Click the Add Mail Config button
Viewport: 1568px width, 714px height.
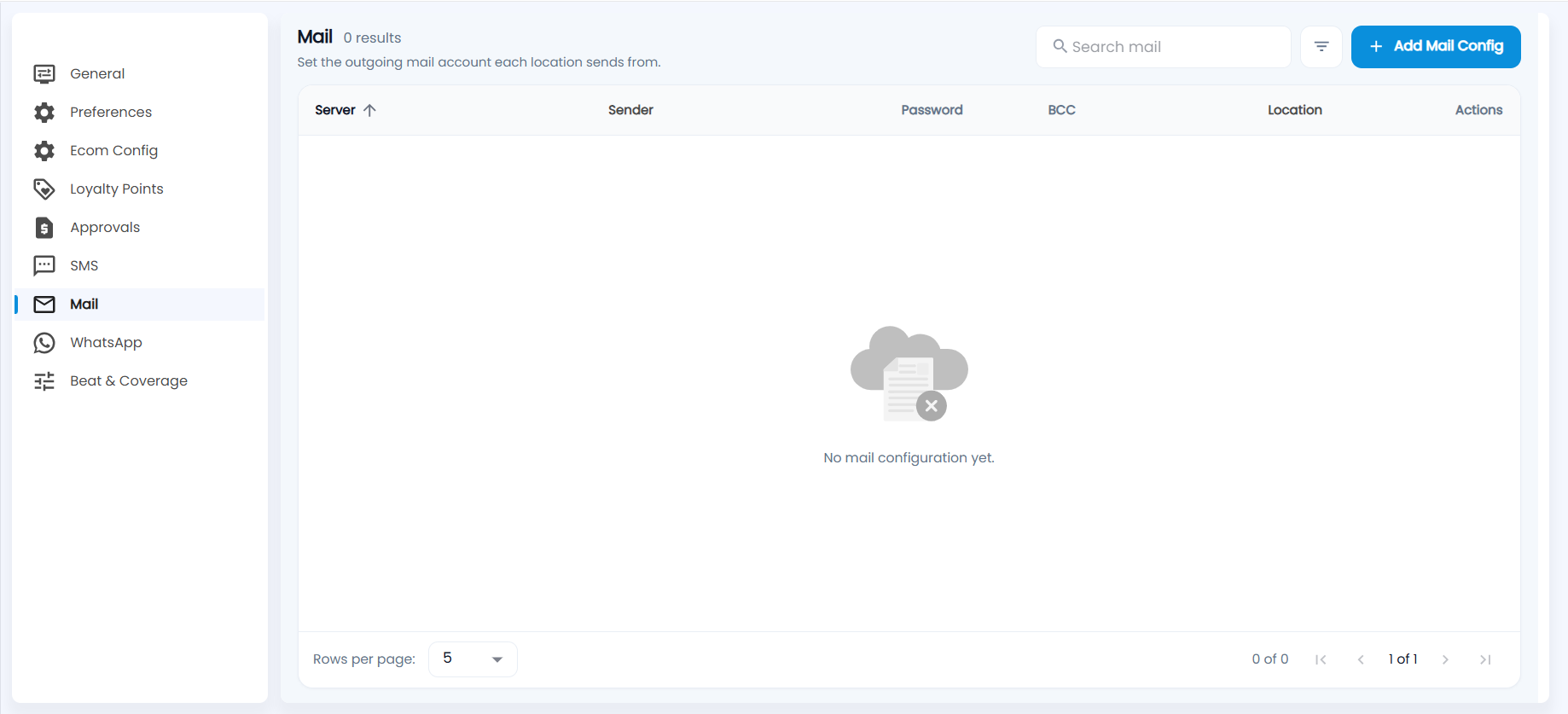[x=1436, y=47]
